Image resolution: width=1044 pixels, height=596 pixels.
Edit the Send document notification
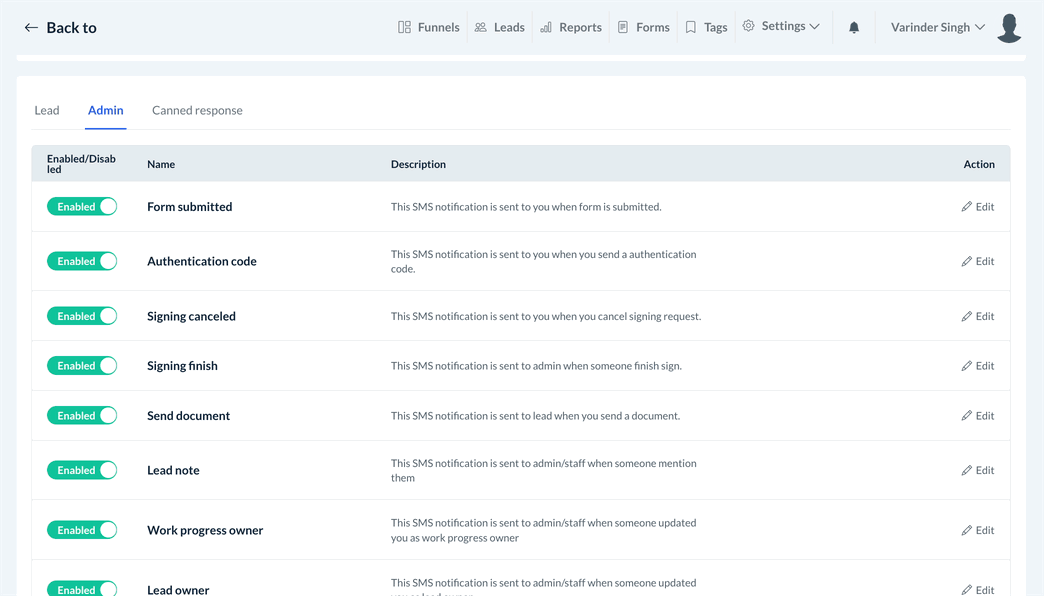(977, 416)
